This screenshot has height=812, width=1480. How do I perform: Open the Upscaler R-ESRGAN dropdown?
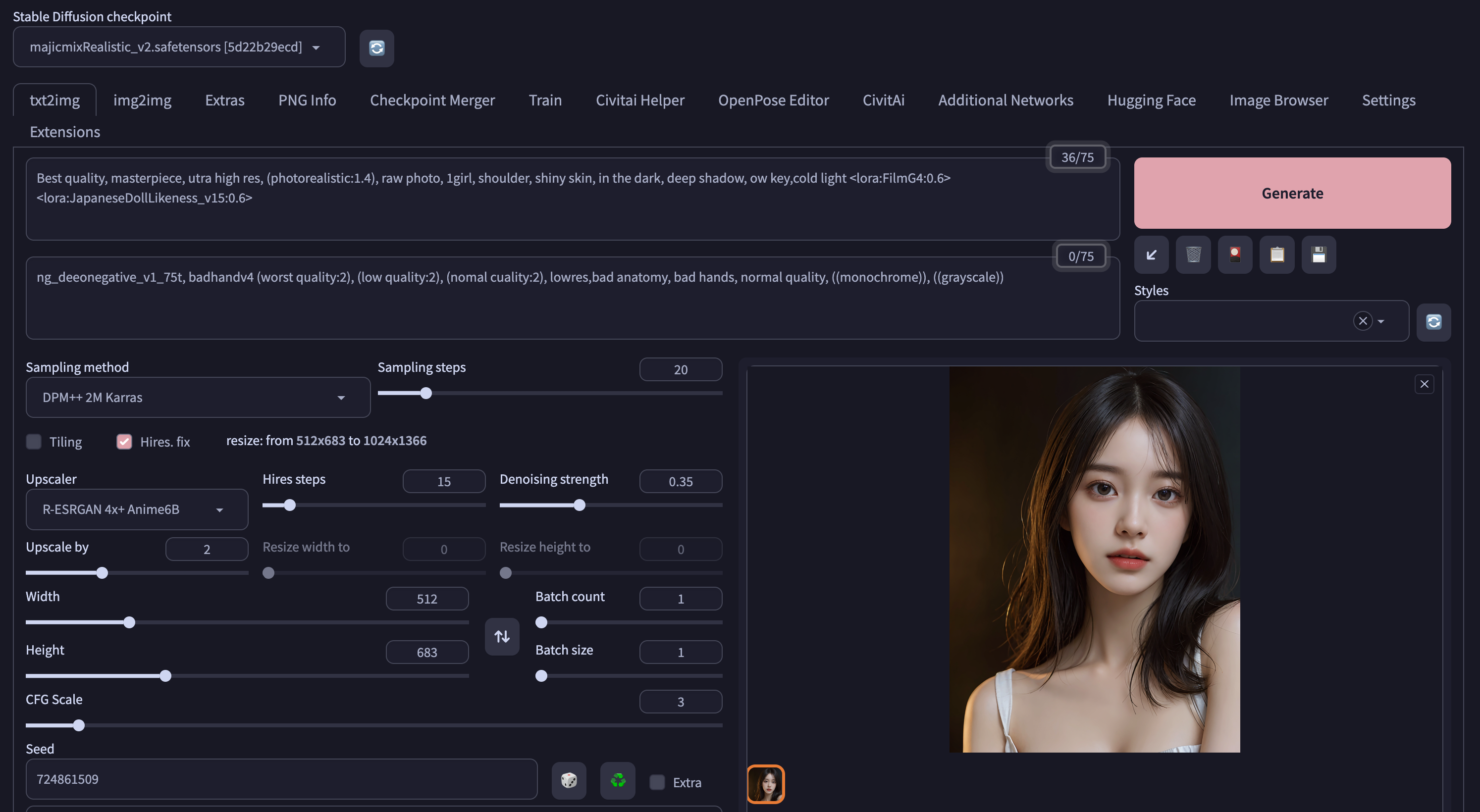click(137, 509)
